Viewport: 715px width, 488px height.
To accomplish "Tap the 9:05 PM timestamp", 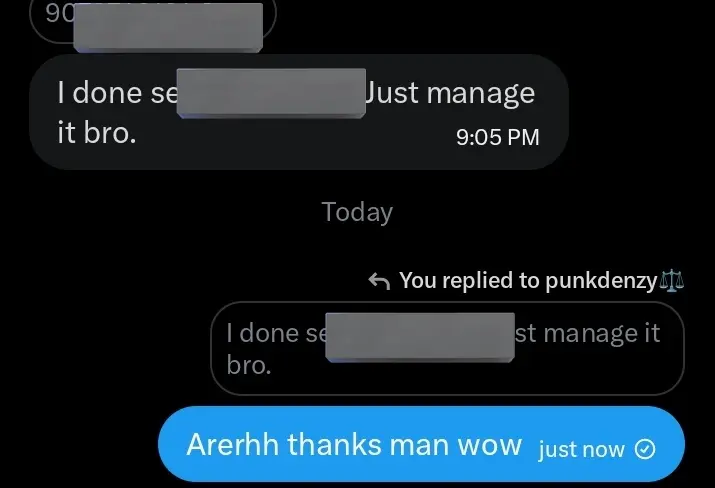I will [x=497, y=137].
